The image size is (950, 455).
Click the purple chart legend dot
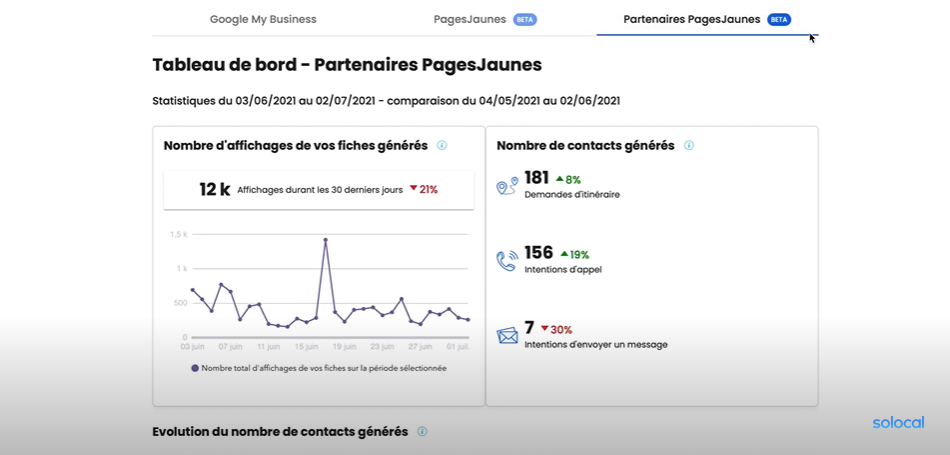(x=195, y=368)
